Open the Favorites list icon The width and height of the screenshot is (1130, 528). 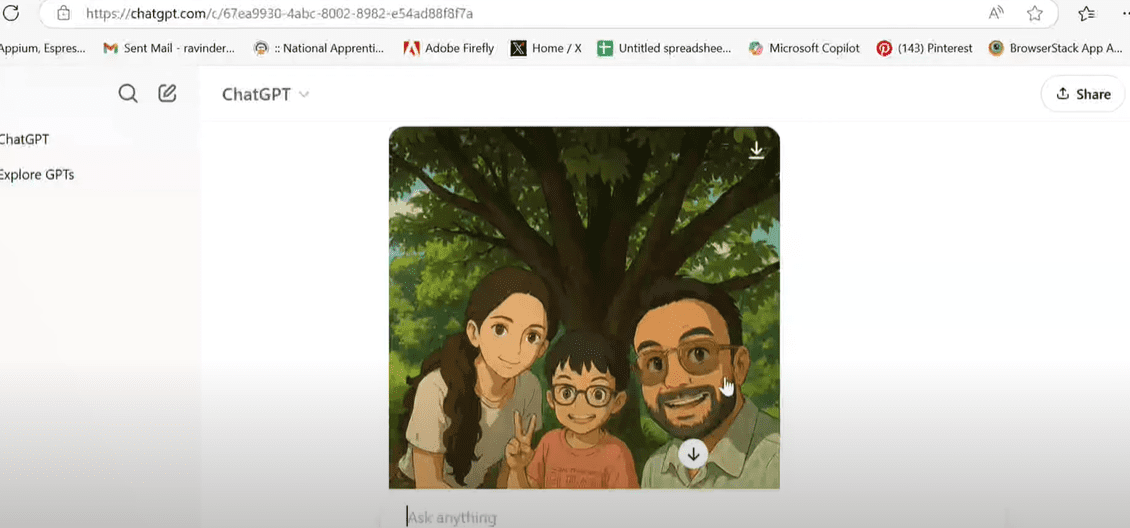pyautogui.click(x=1087, y=13)
